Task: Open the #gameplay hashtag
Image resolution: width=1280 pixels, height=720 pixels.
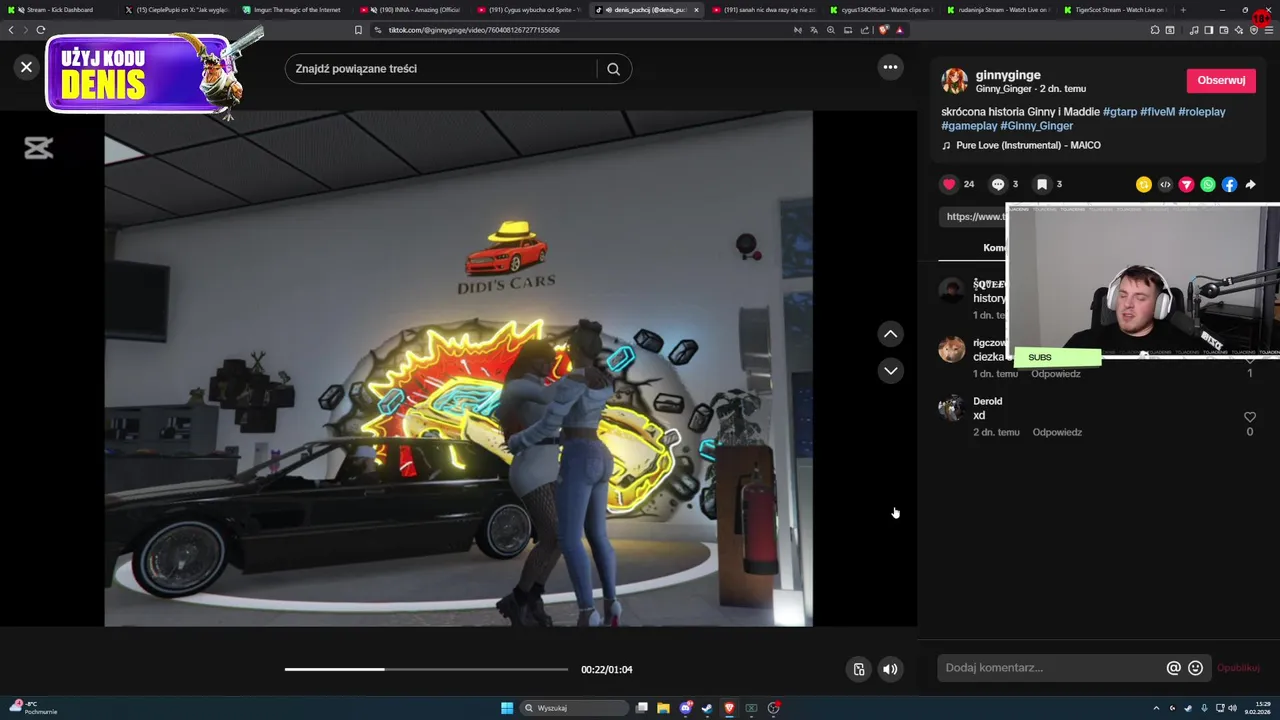Action: (x=969, y=126)
